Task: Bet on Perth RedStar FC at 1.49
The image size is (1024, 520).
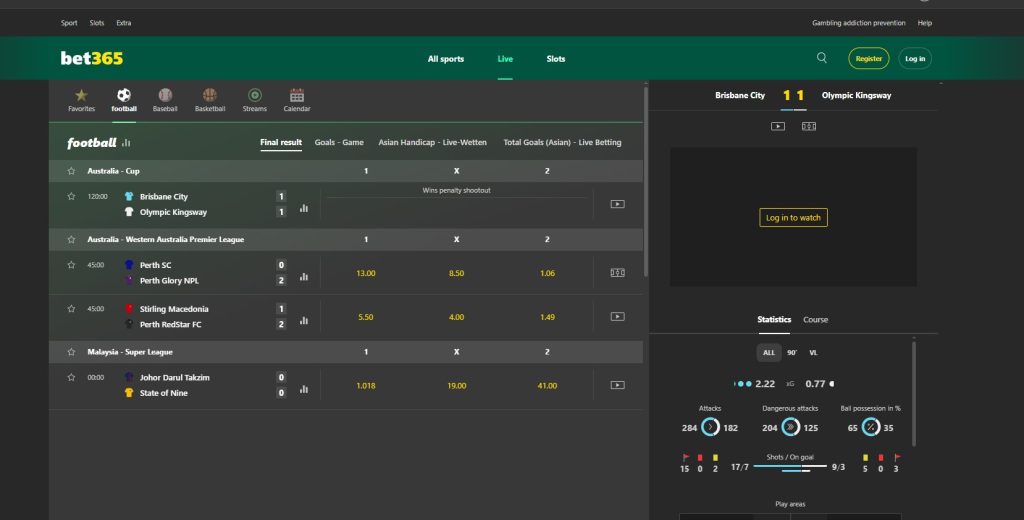Action: click(x=547, y=317)
